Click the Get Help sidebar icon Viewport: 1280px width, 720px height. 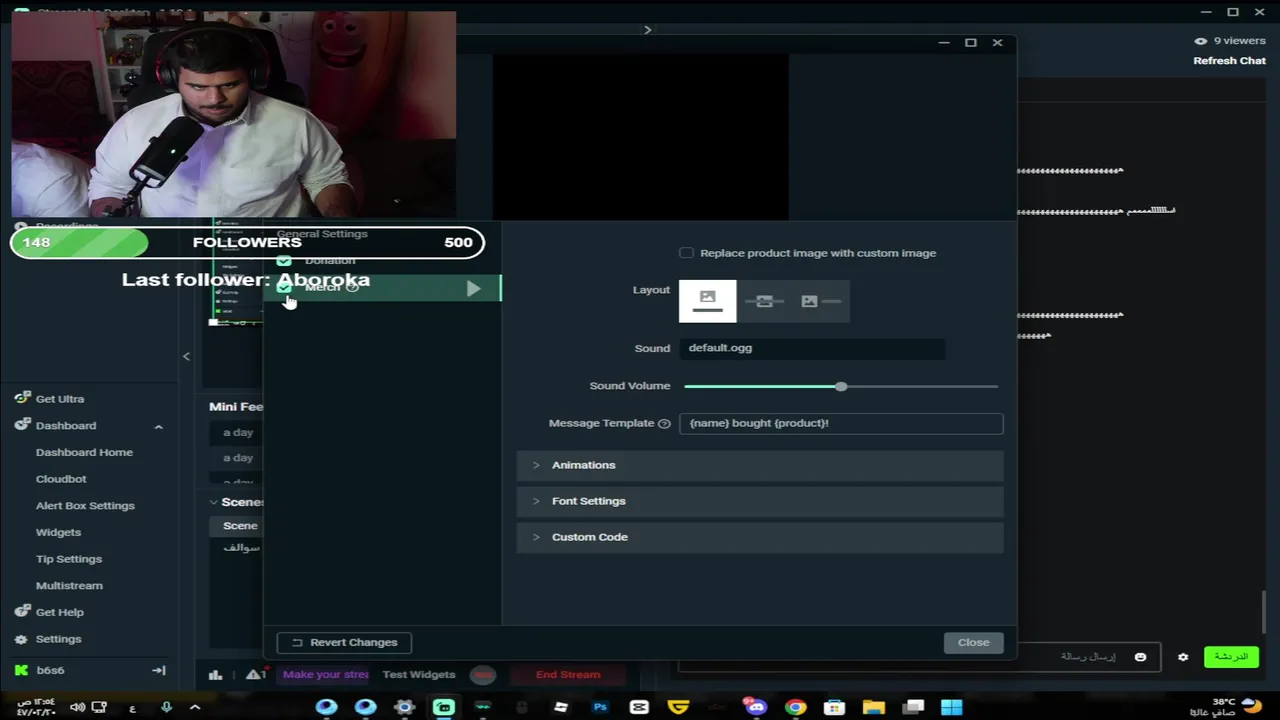(22, 611)
